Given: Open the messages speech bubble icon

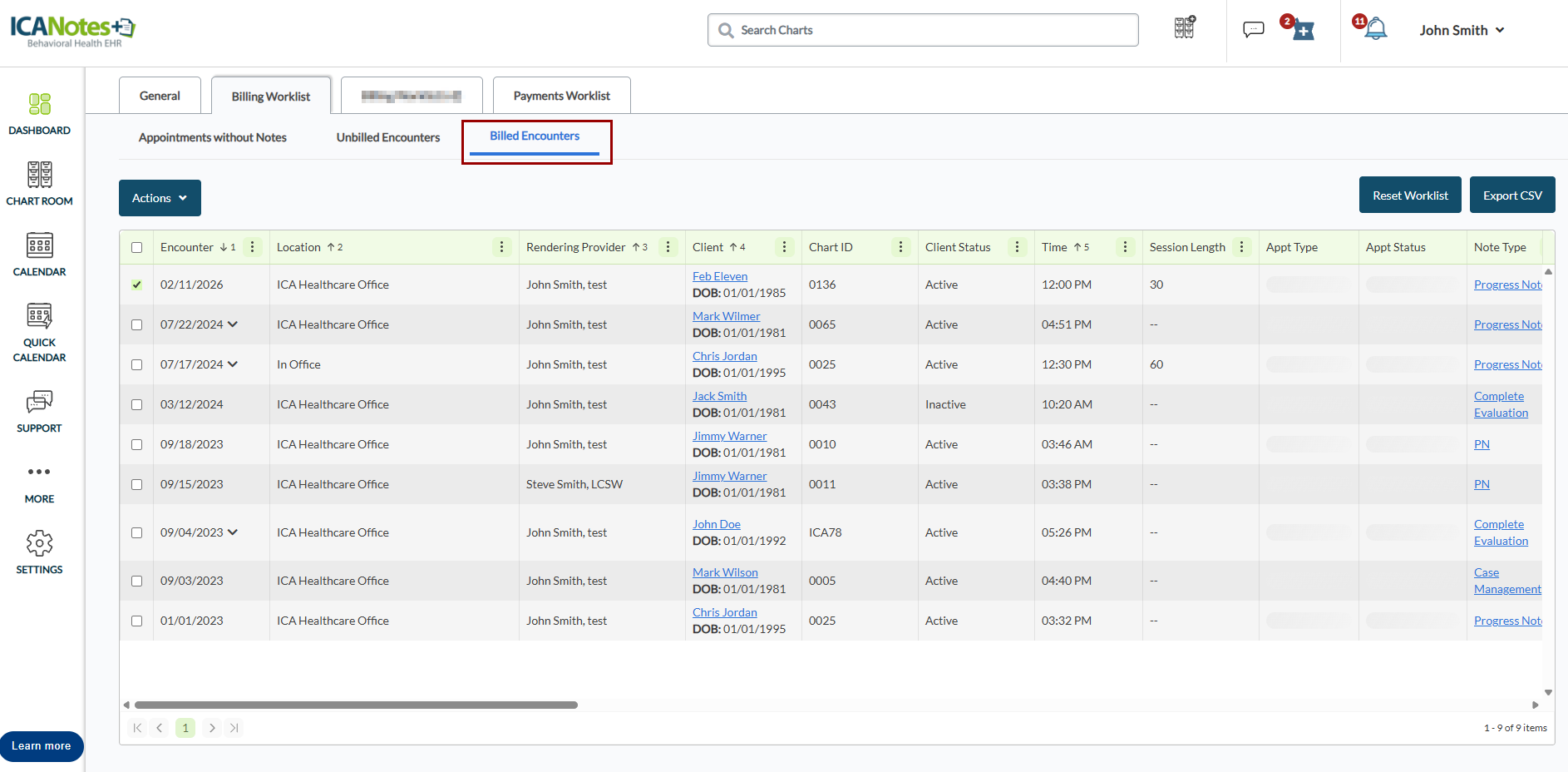Looking at the screenshot, I should click(1253, 30).
